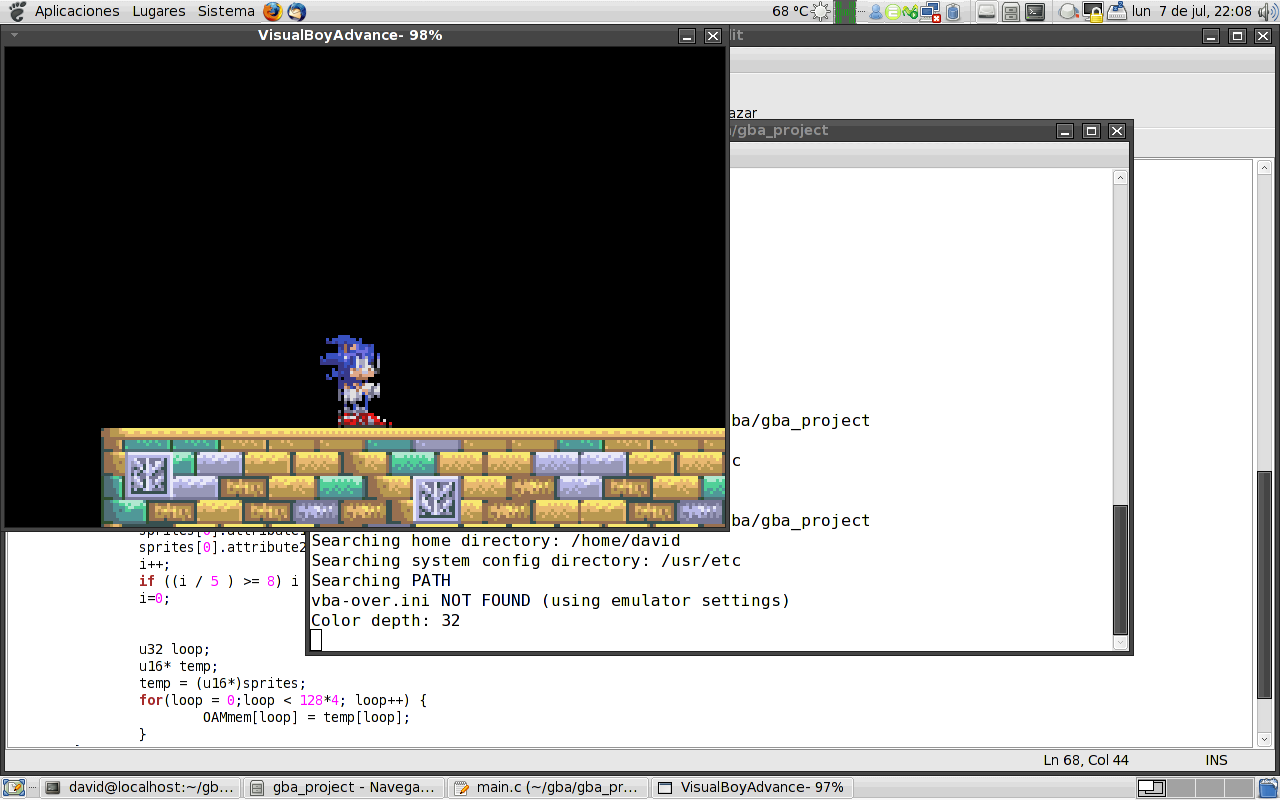Open the green system monitor graph applet
Screen dimensions: 1280x800
pos(846,12)
